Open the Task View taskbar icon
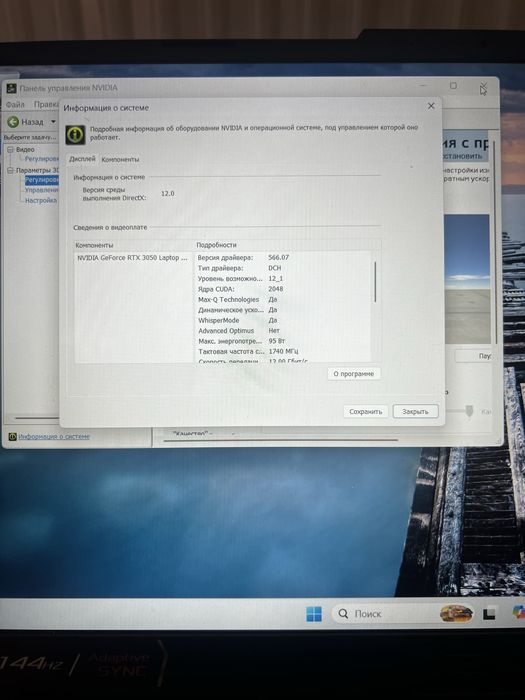 pyautogui.click(x=489, y=615)
